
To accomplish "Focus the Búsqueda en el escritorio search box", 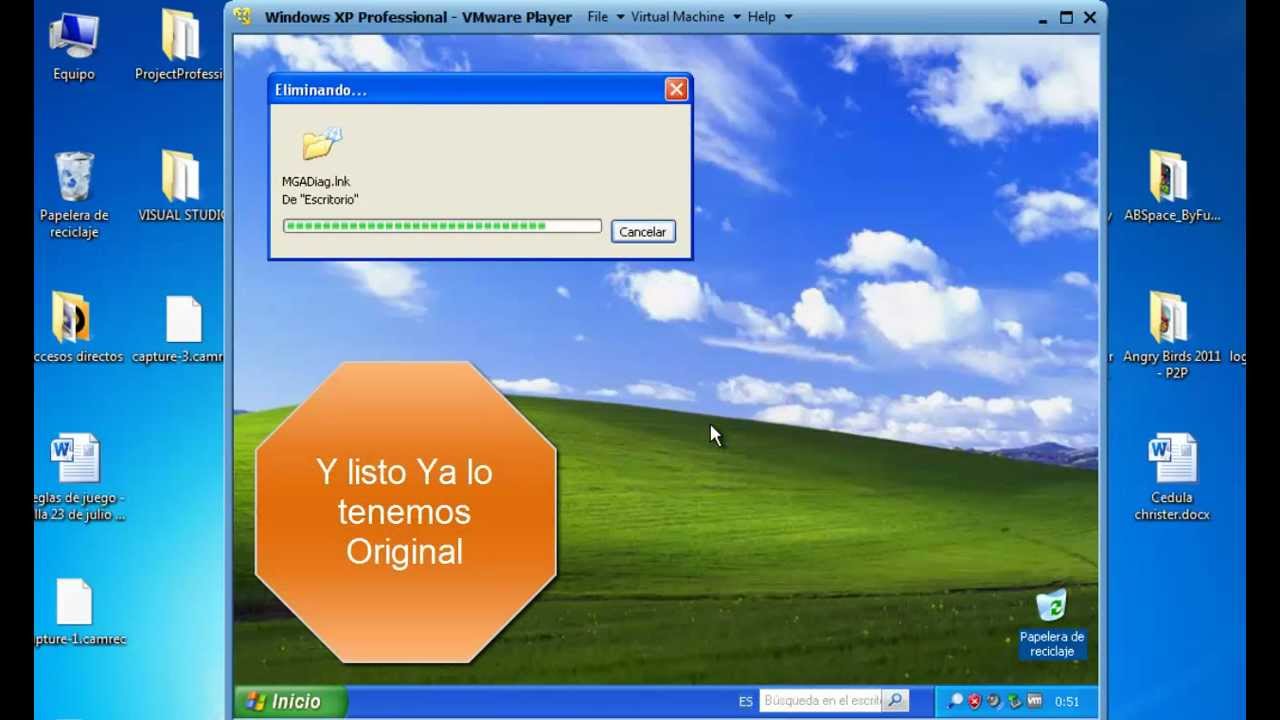I will 822,701.
